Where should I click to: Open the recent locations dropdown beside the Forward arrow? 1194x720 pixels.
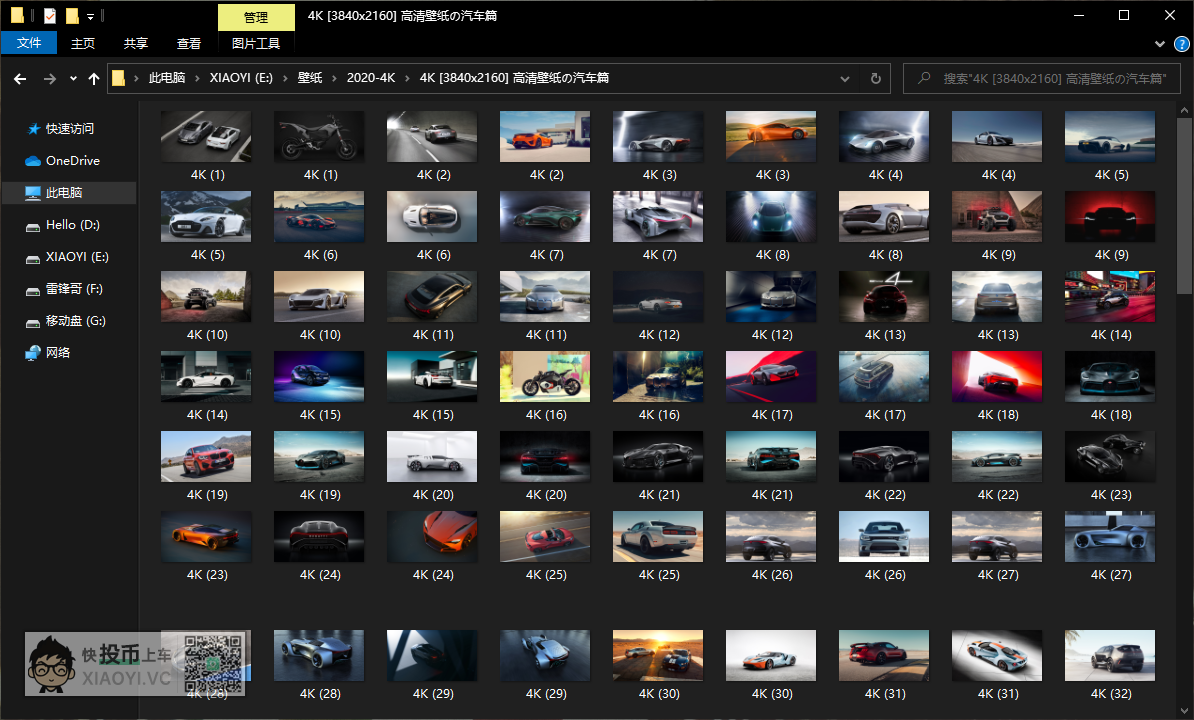click(x=73, y=78)
